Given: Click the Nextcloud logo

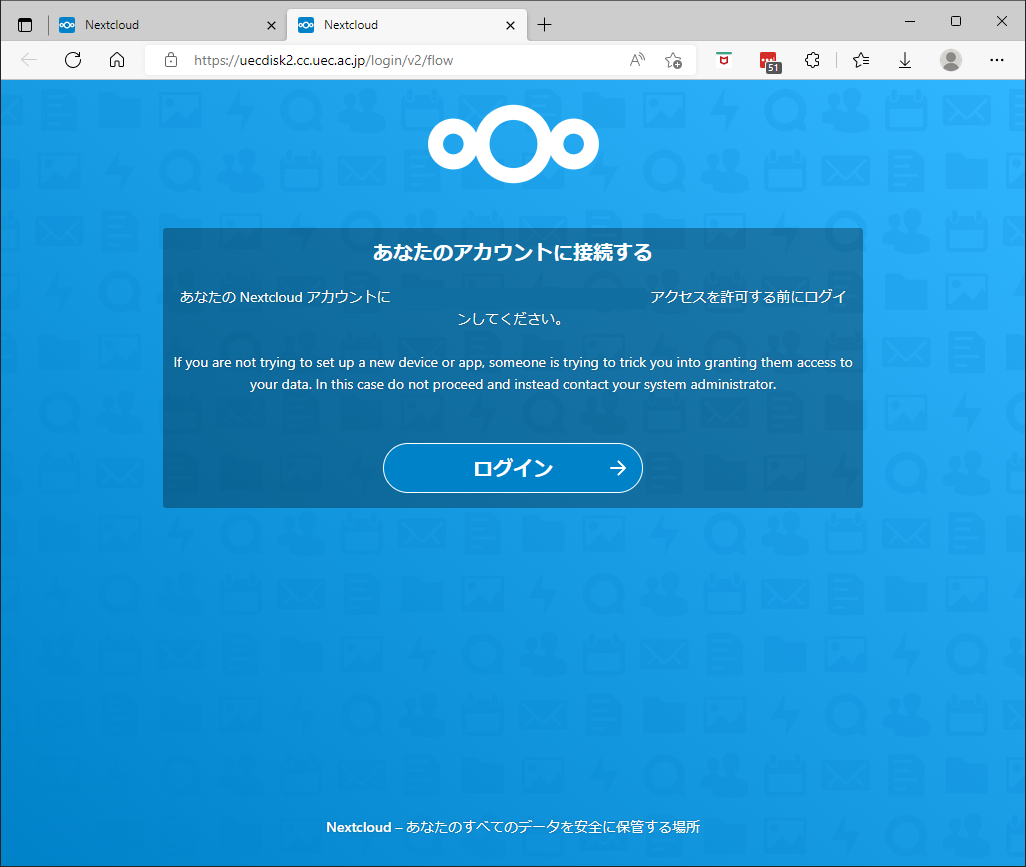Looking at the screenshot, I should coord(513,144).
